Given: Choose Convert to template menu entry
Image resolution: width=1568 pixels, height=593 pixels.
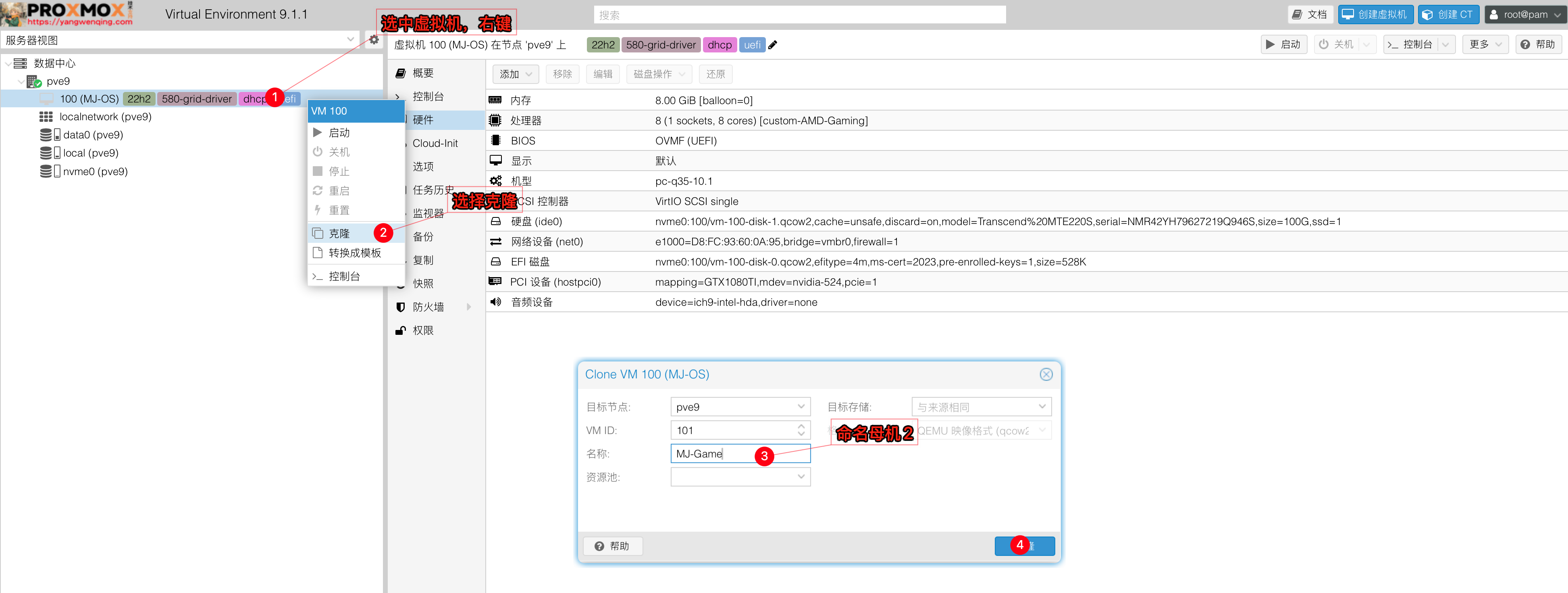Looking at the screenshot, I should (354, 253).
